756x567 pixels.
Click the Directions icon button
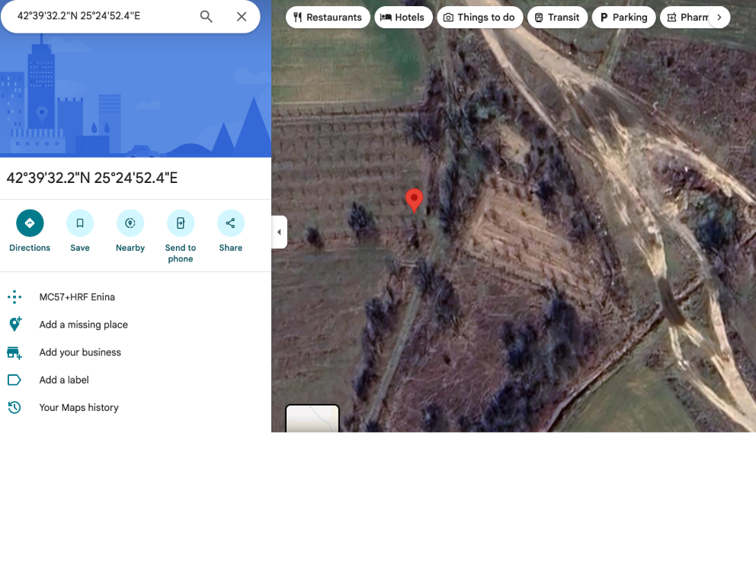tap(30, 223)
